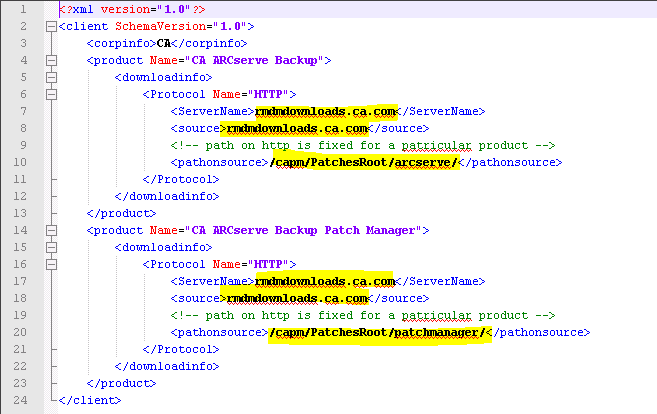The height and width of the screenshot is (414, 657).
Task: Click the comment text on line 9
Action: point(363,145)
